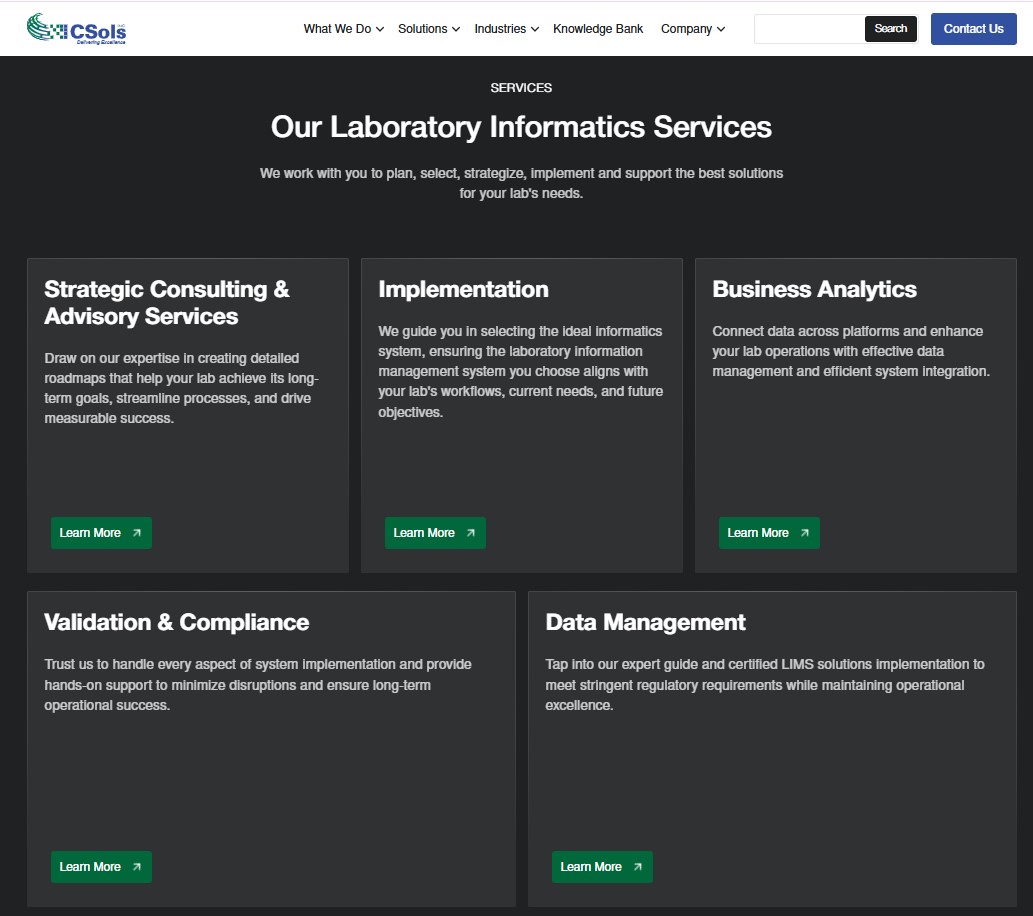
Task: Click arrow icon on Implementation Learn More
Action: click(471, 533)
